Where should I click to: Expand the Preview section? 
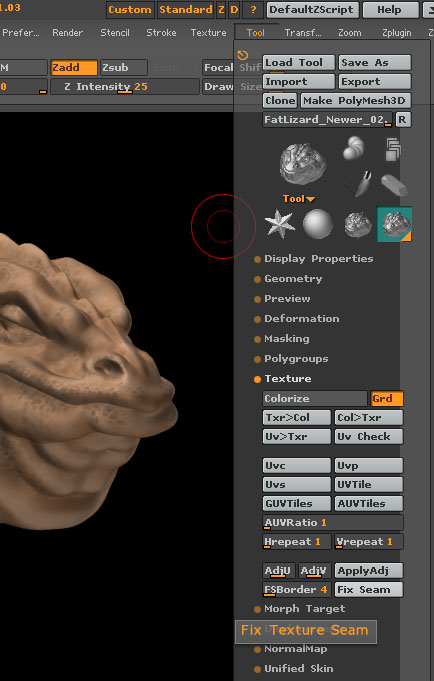tap(287, 299)
